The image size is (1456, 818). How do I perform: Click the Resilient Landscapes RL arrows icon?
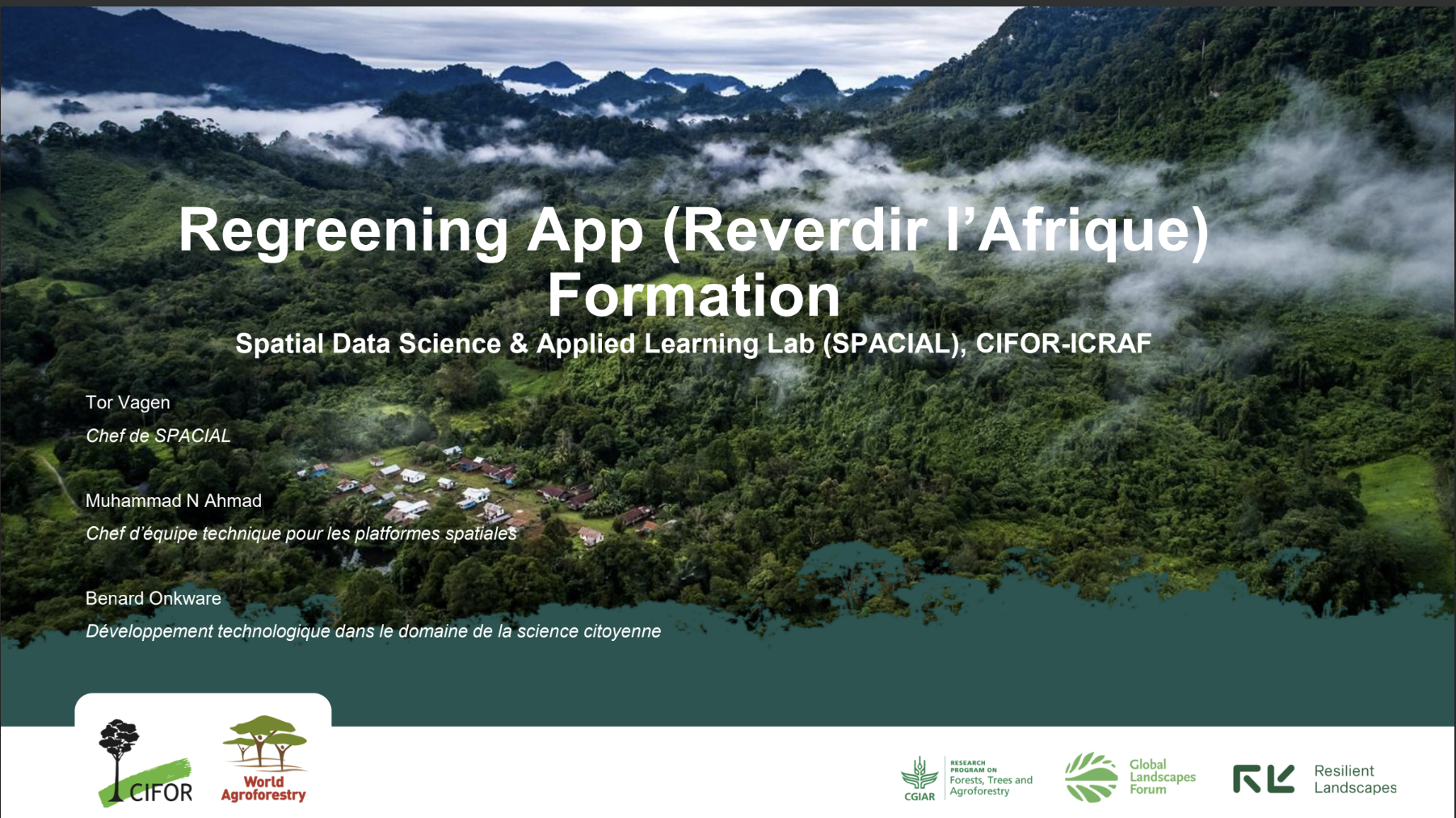click(1263, 778)
